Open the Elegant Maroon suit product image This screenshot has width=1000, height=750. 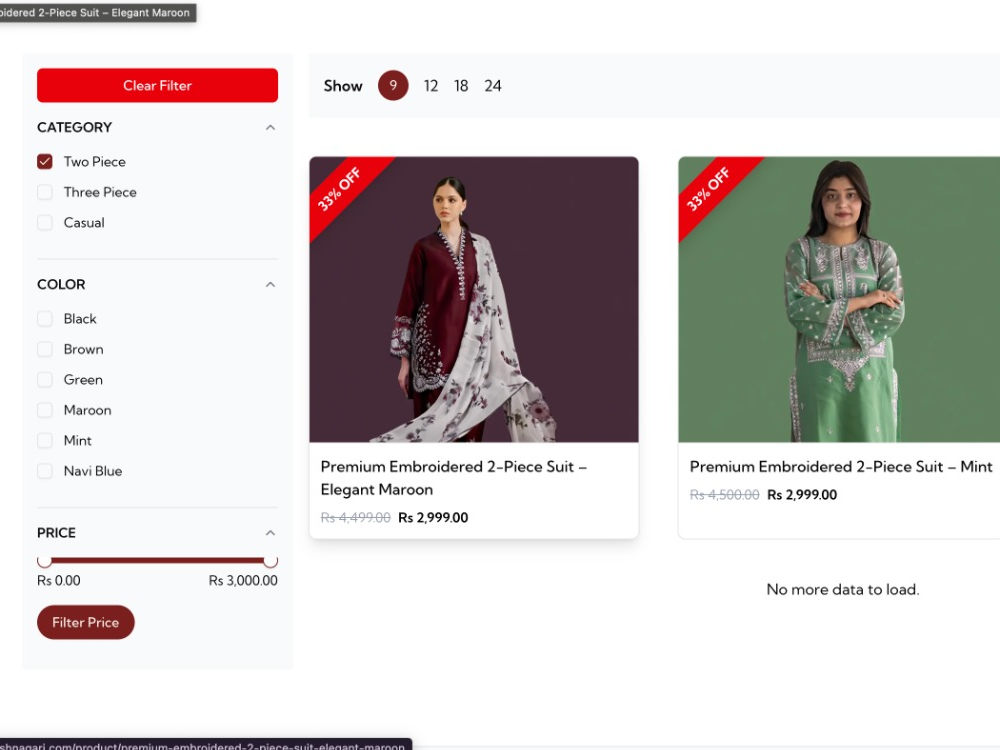[474, 299]
